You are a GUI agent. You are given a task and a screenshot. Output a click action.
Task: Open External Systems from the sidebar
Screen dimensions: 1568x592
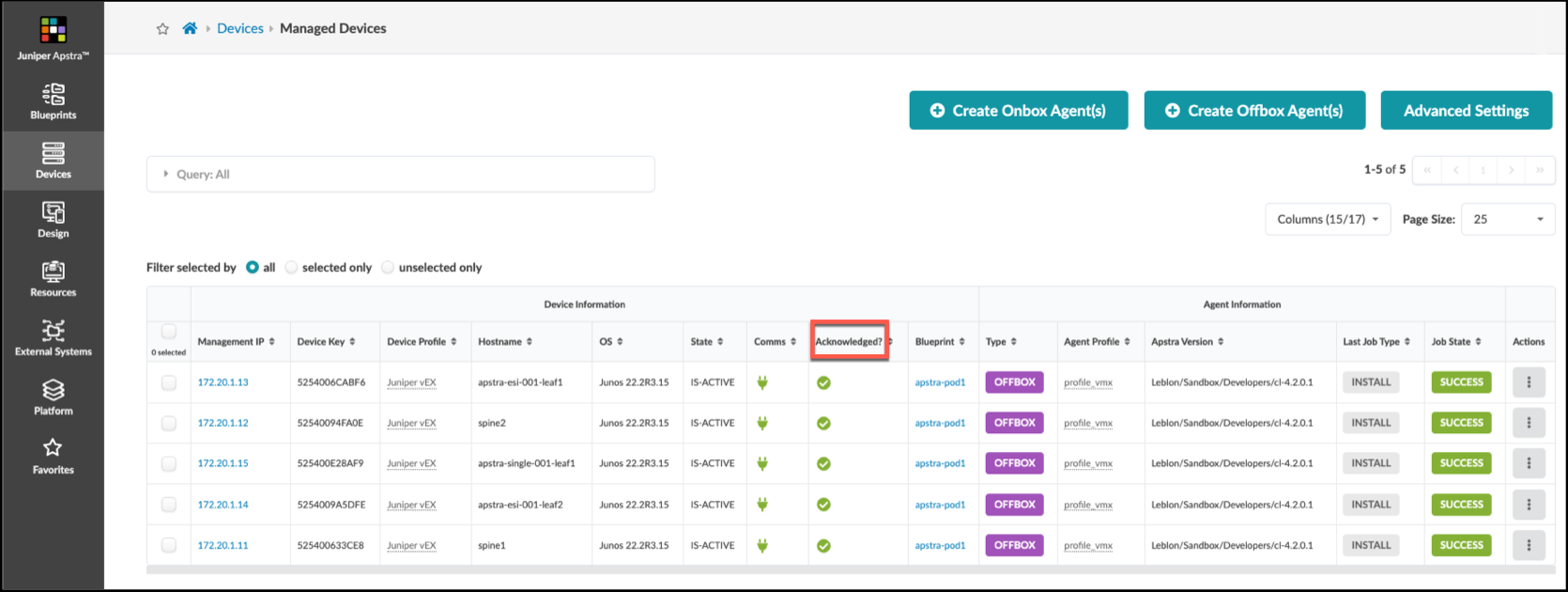coord(53,338)
